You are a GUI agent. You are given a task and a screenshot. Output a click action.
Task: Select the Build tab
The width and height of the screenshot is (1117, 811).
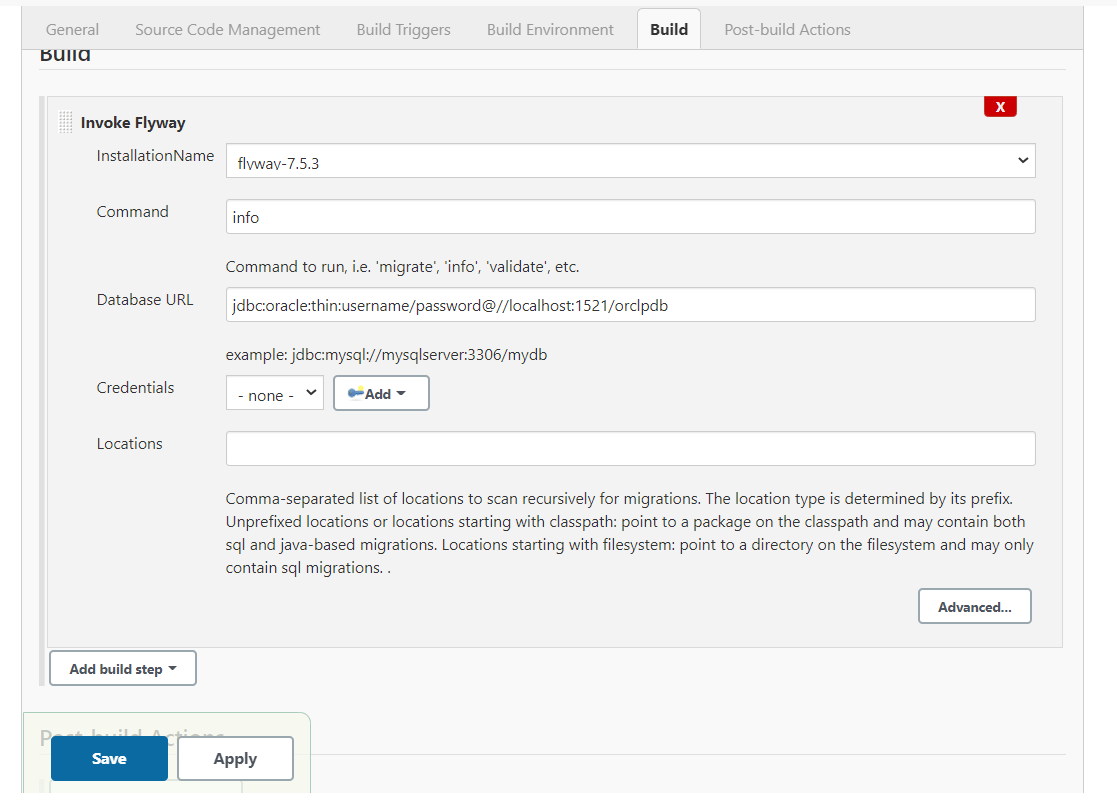(x=668, y=29)
